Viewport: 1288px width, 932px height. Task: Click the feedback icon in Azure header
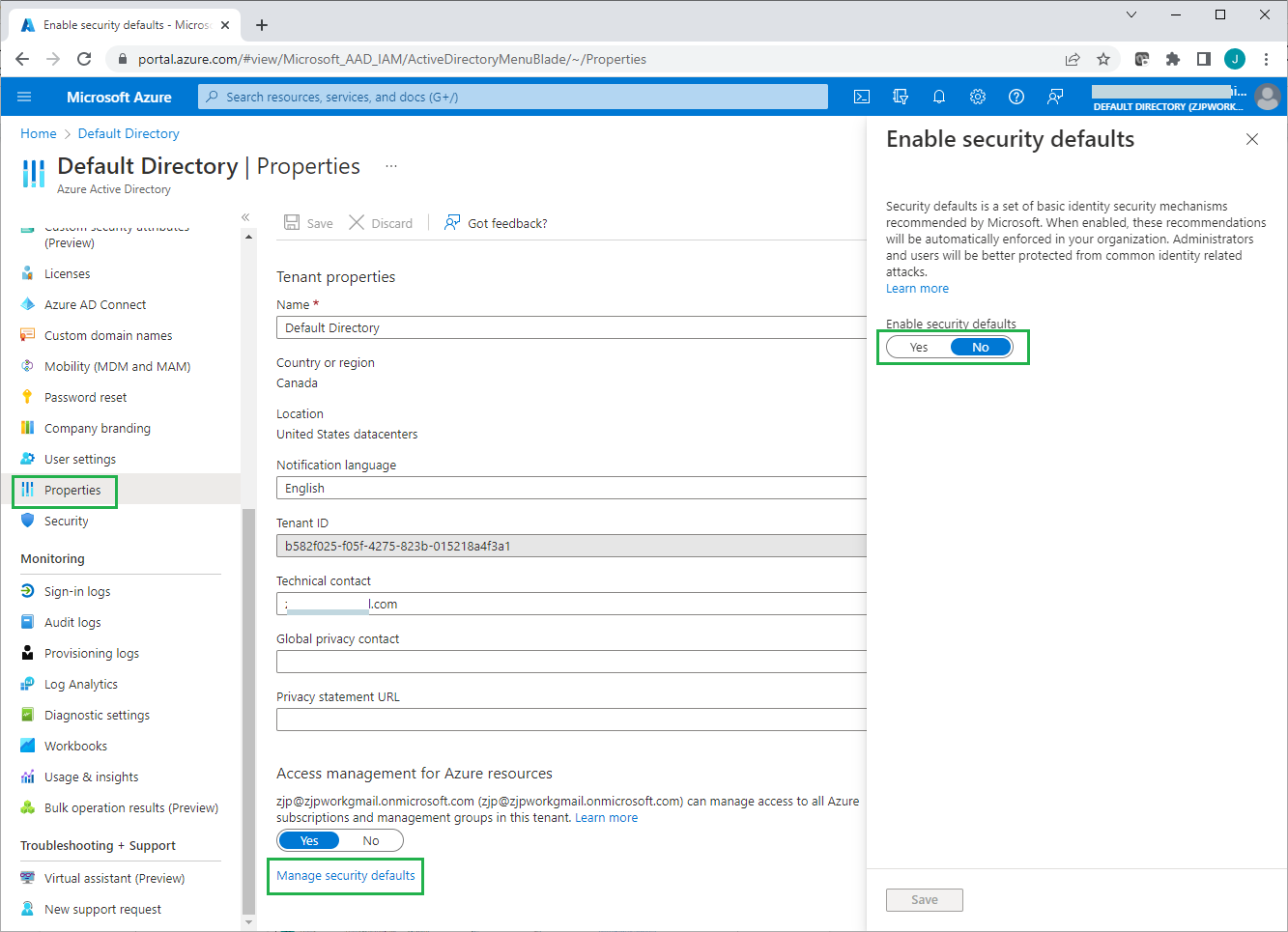pos(1055,97)
